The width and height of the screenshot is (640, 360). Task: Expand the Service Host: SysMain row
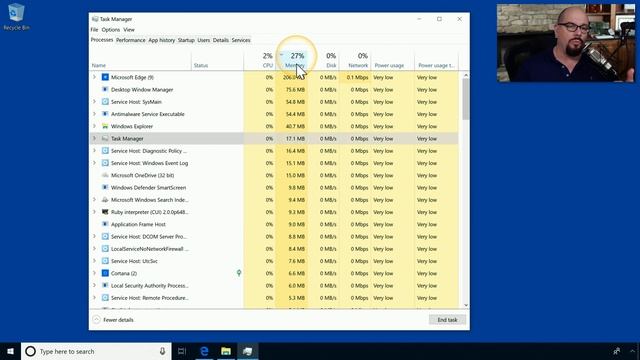tap(94, 102)
